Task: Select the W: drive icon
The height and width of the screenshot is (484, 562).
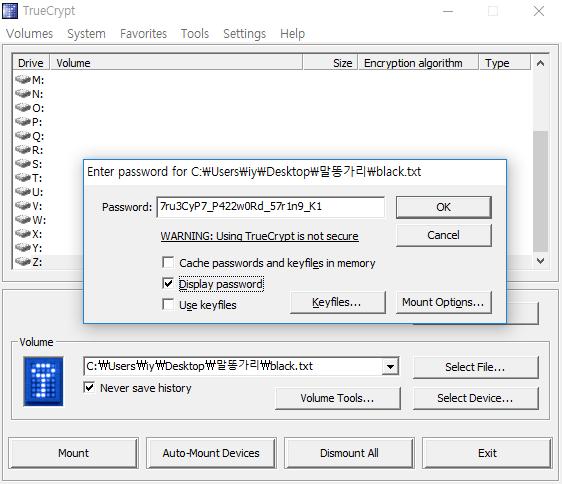Action: pyautogui.click(x=23, y=219)
